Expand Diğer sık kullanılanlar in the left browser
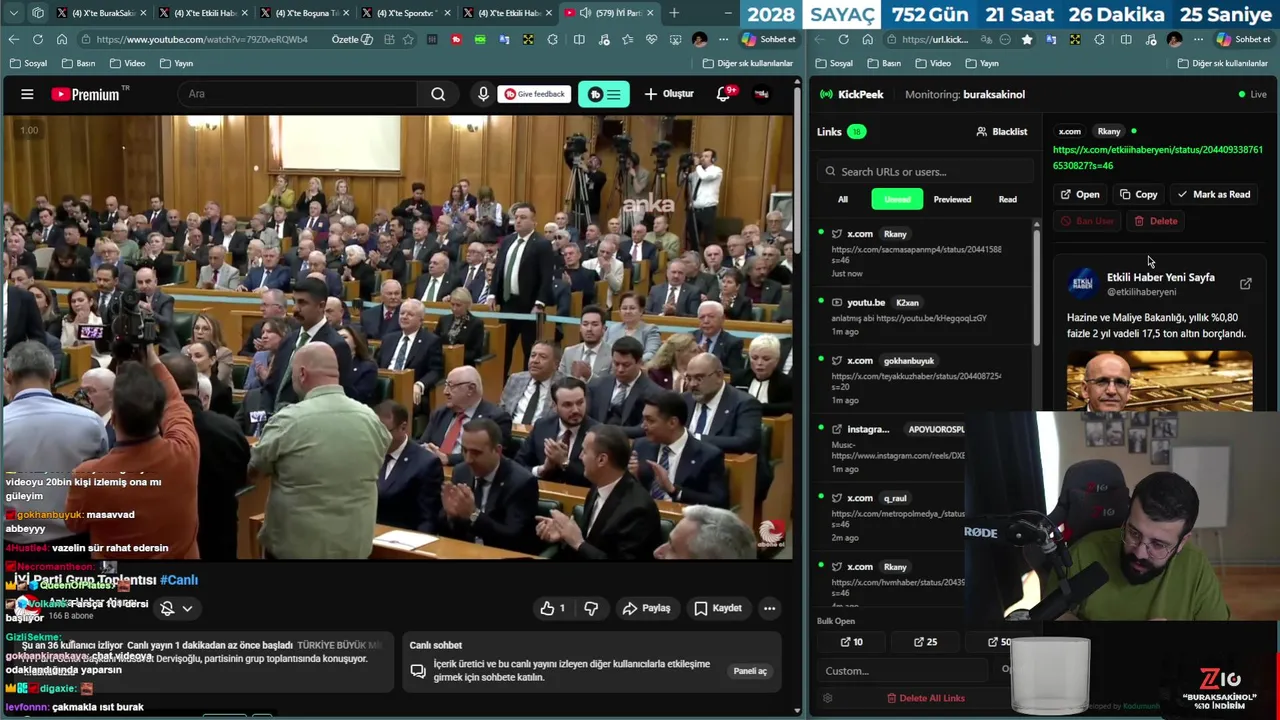Viewport: 1280px width, 720px height. [x=748, y=63]
